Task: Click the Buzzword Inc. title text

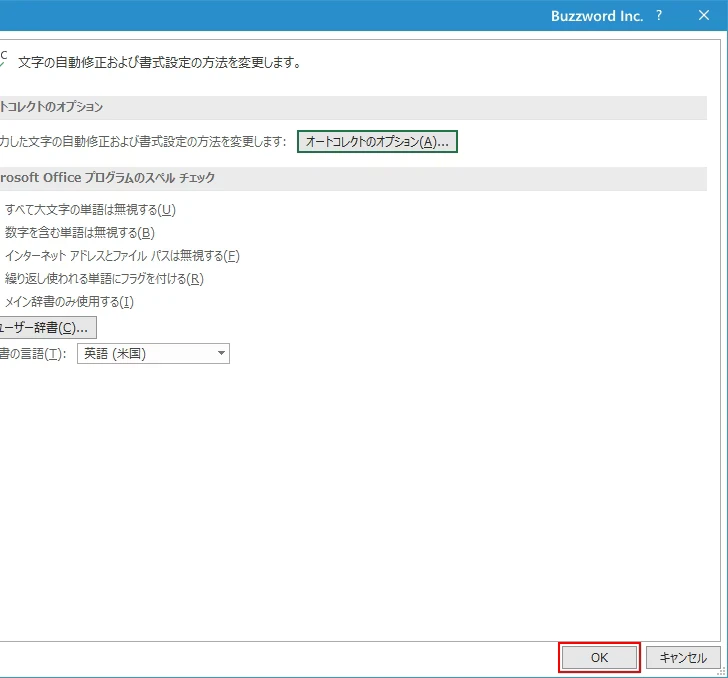Action: (x=597, y=16)
